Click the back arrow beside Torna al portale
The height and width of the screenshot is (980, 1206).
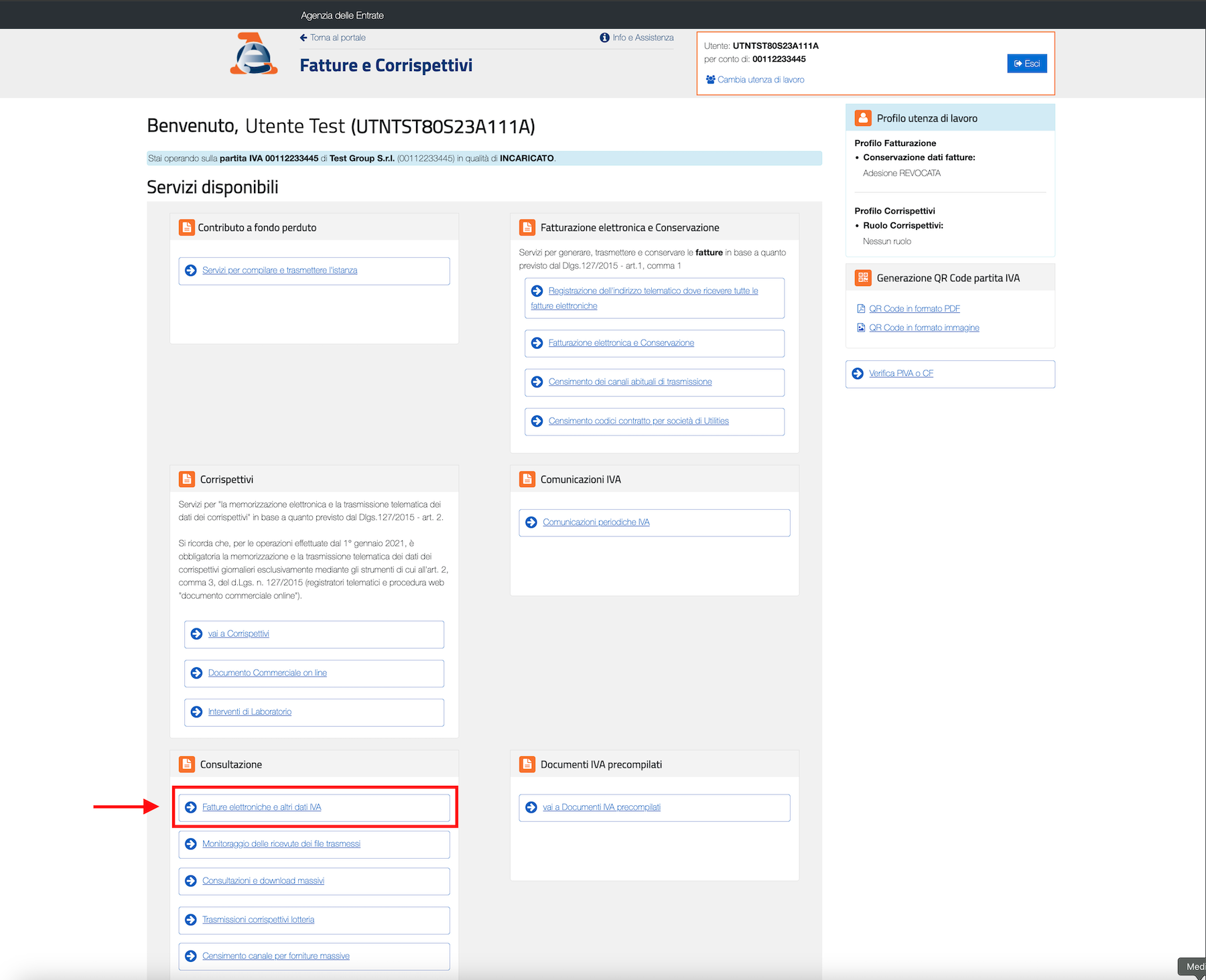point(304,38)
